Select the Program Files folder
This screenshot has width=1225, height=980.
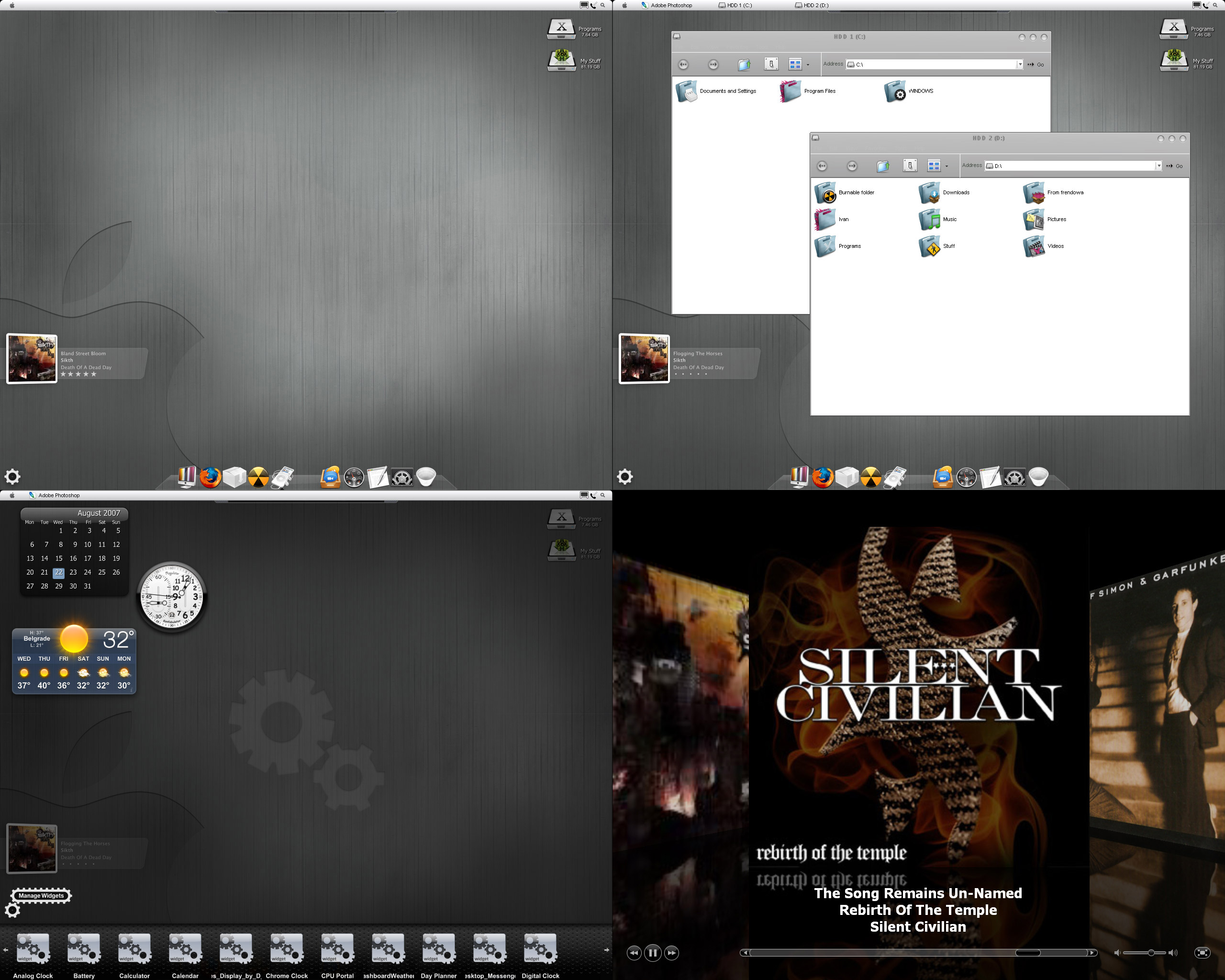point(807,91)
